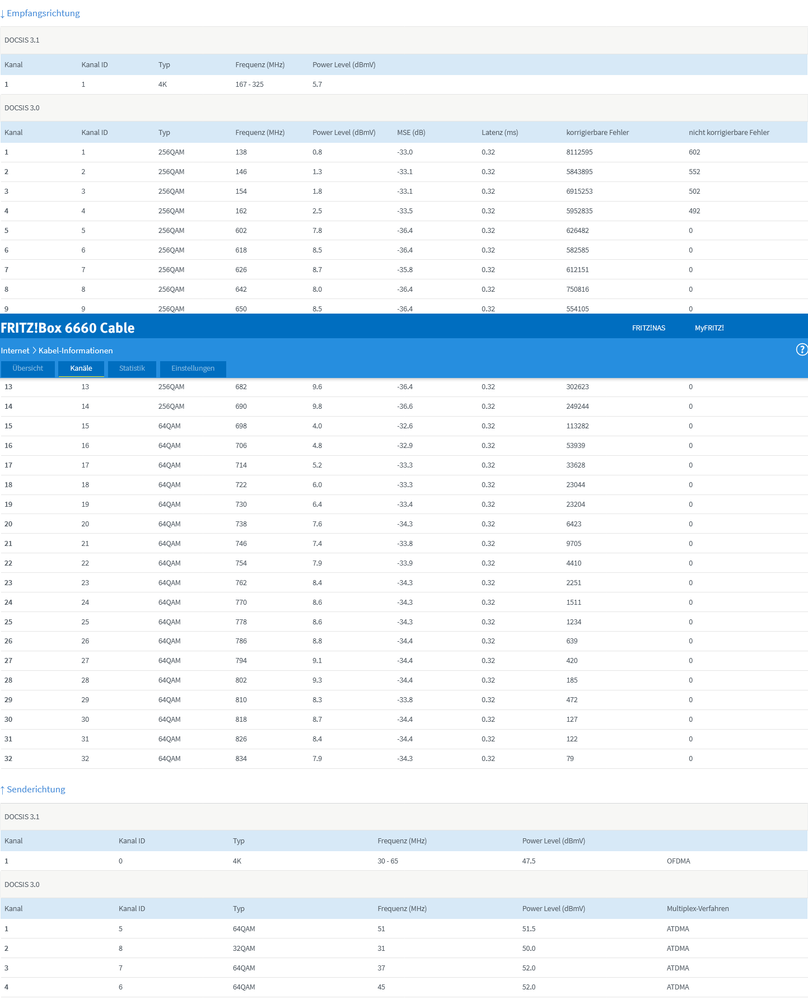Collapse the Empfangsrichtung section heading
808x999 pixels.
[x=40, y=13]
